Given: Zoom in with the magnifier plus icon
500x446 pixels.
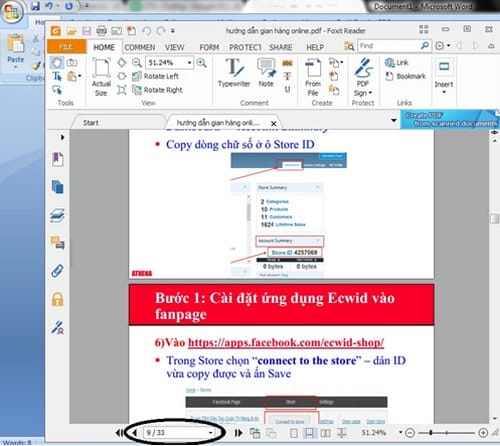Looking at the screenshot, I should tap(201, 63).
